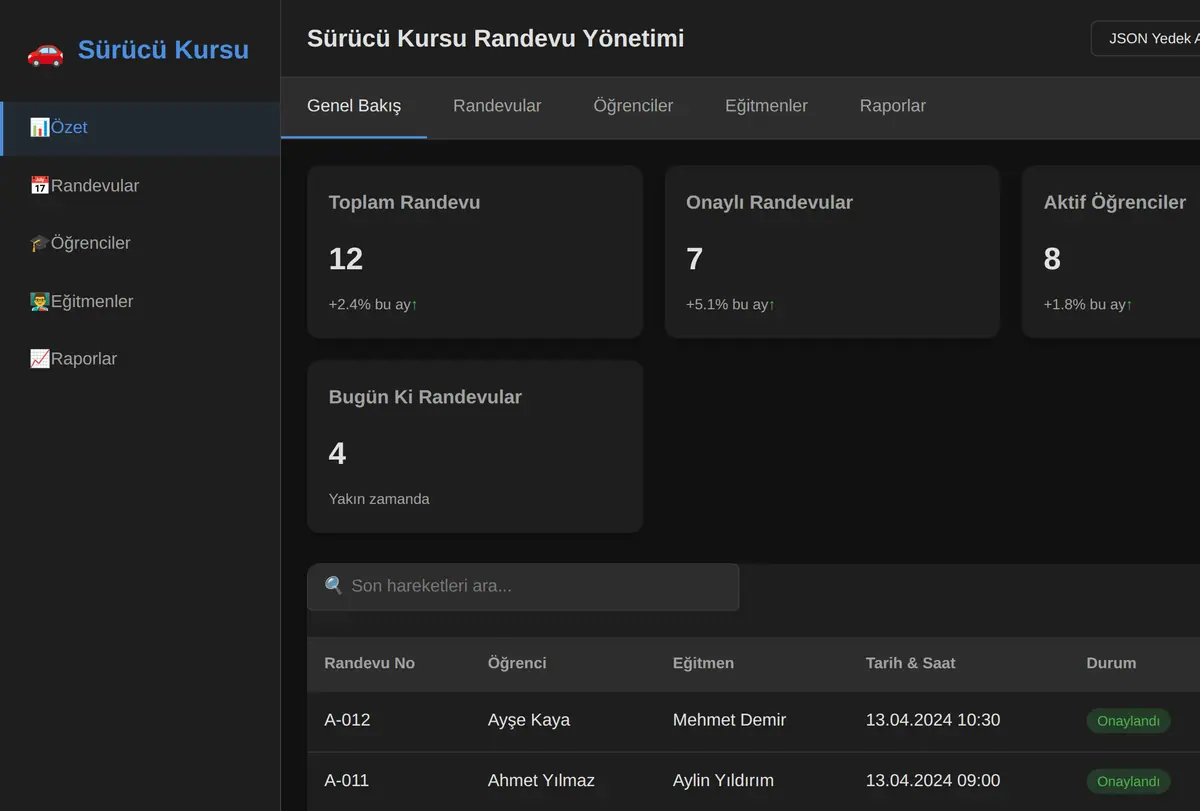Screen dimensions: 1200x811
Task: Click the Sürücü Kursu Randevu Yönetimi heading
Action: click(496, 39)
